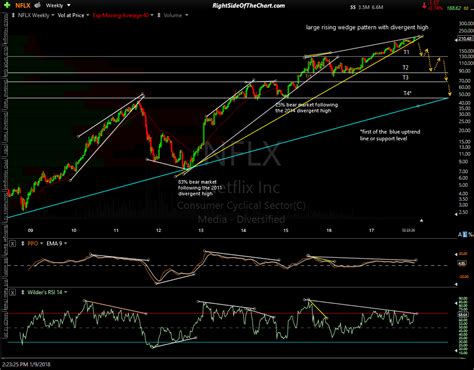Click the current price marker on price axis

[465, 39]
